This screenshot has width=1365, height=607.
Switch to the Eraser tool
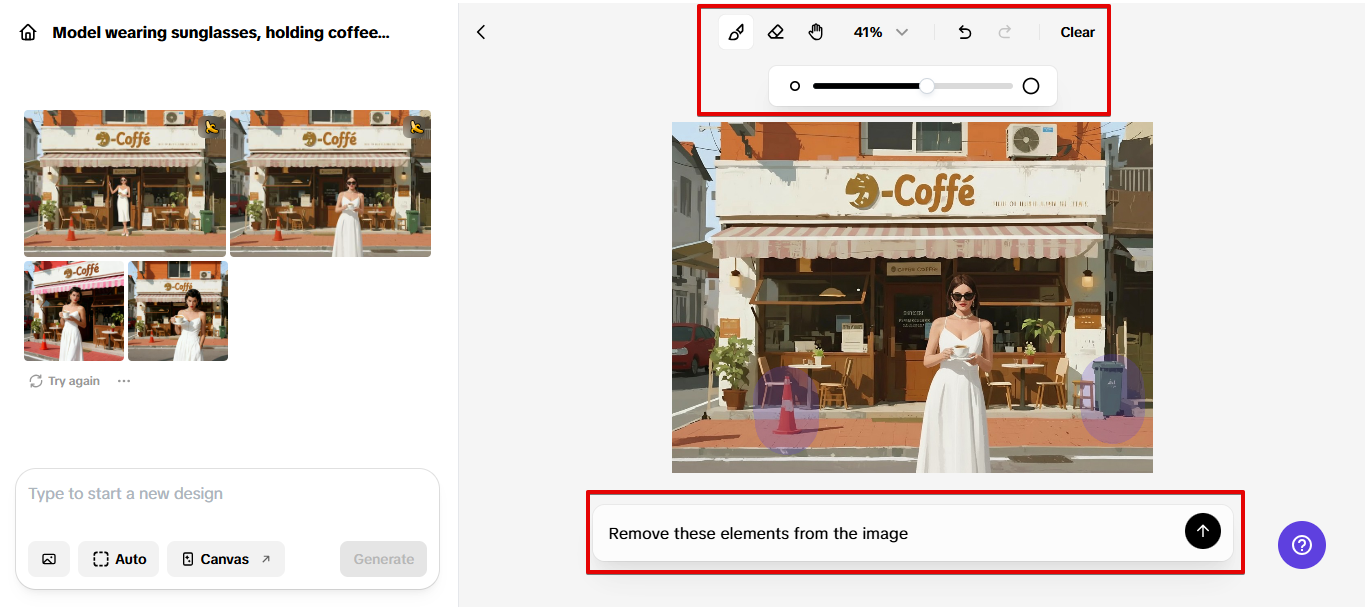pyautogui.click(x=776, y=32)
